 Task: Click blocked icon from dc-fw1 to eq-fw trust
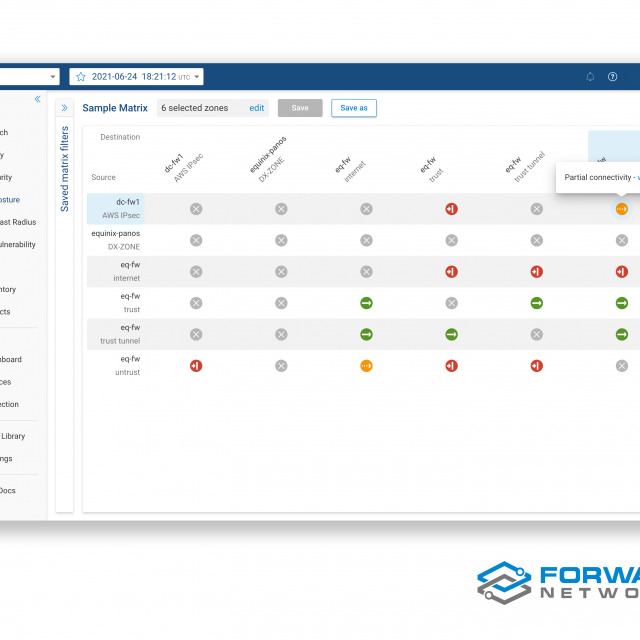pyautogui.click(x=451, y=208)
